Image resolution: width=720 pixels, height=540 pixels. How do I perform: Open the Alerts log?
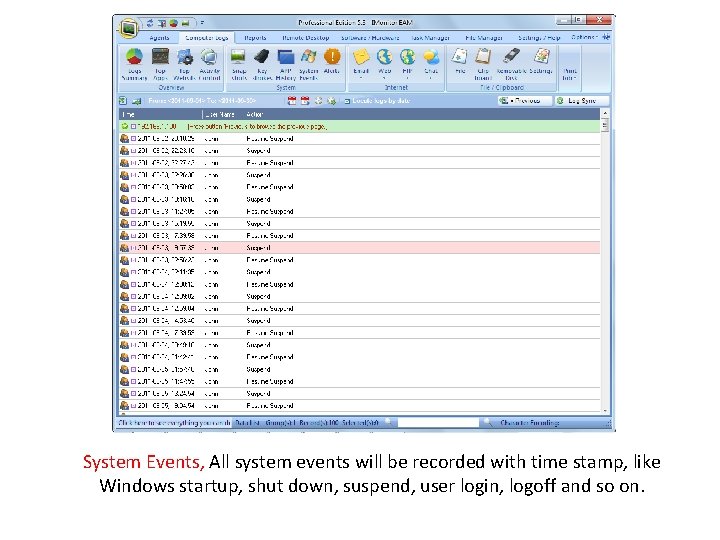pyautogui.click(x=332, y=62)
